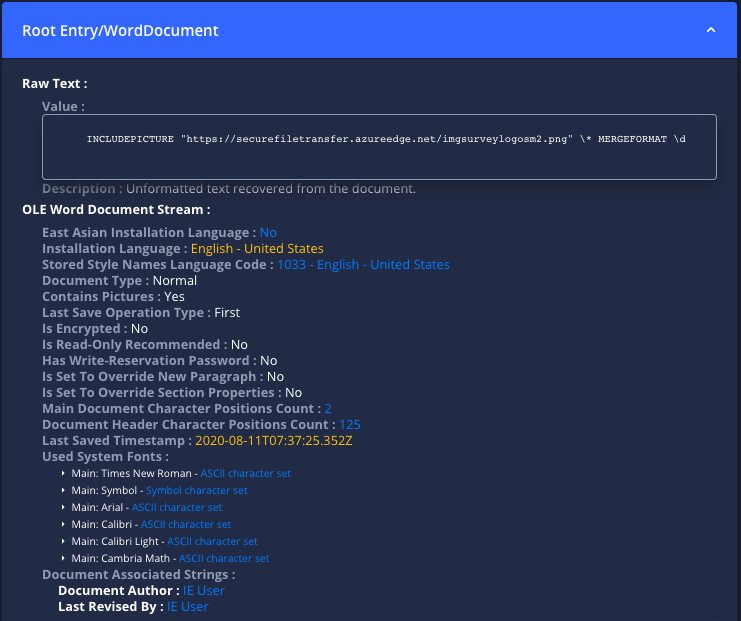Click 'English - United States' installation language value

pyautogui.click(x=257, y=249)
